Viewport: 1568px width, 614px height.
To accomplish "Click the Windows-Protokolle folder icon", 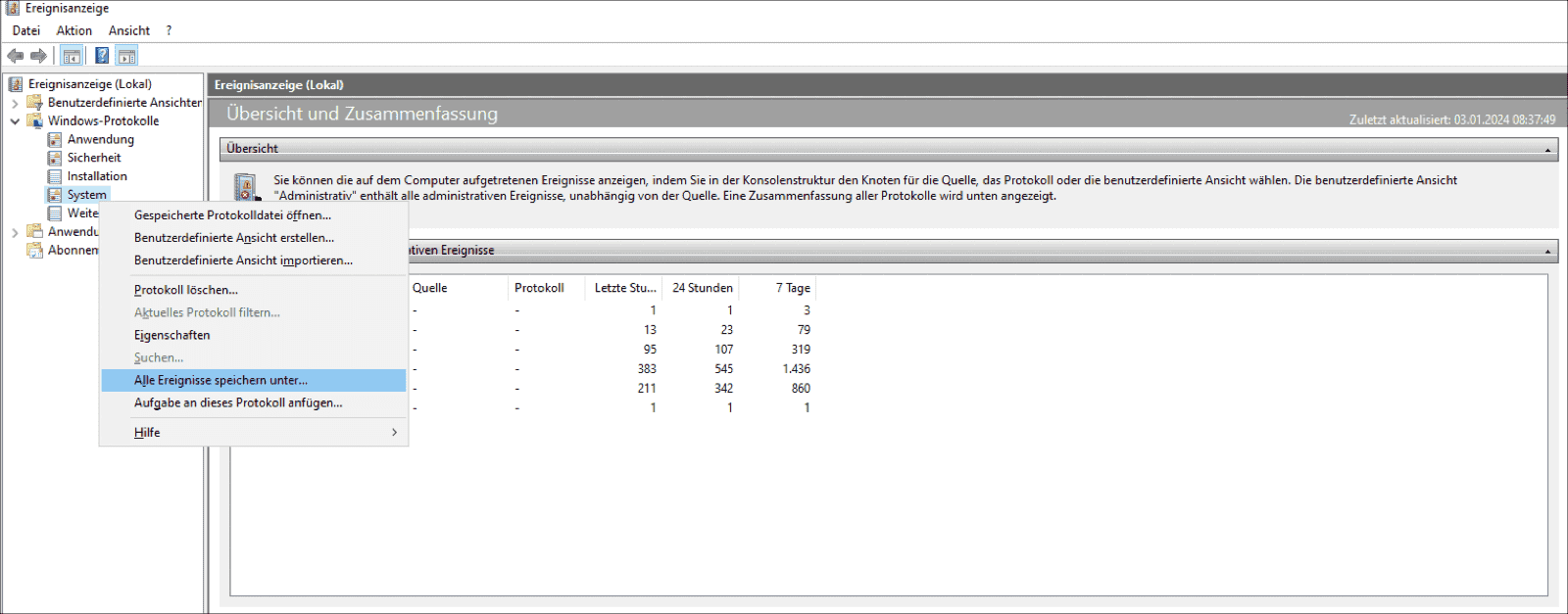I will (35, 121).
